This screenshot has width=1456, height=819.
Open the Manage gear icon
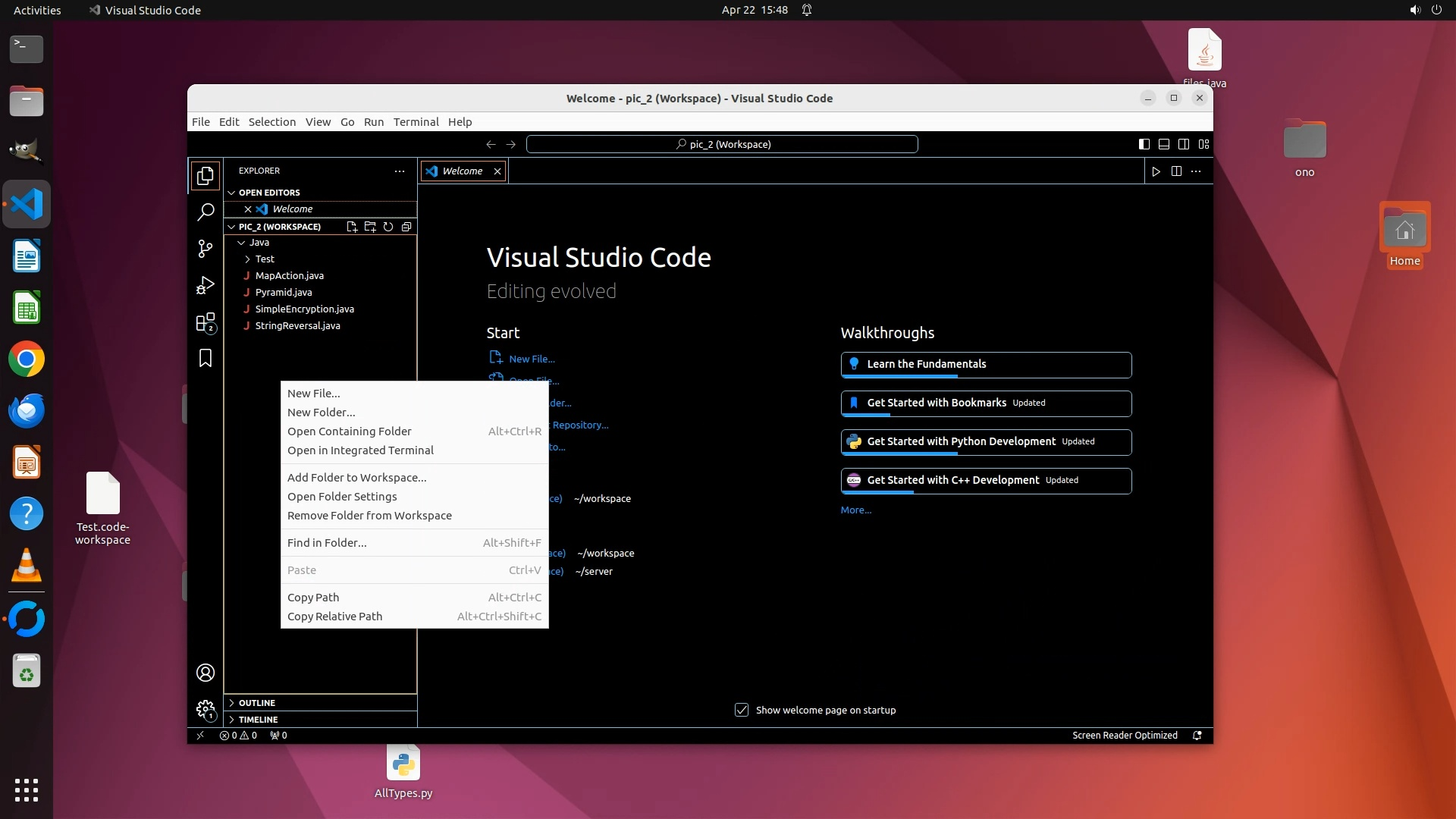[206, 709]
